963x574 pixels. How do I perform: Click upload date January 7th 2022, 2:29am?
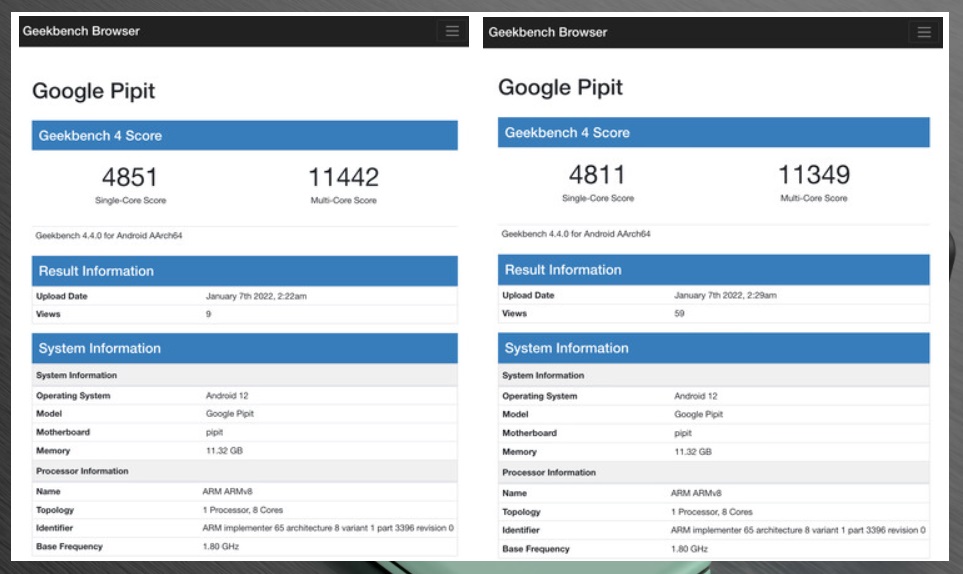point(725,295)
